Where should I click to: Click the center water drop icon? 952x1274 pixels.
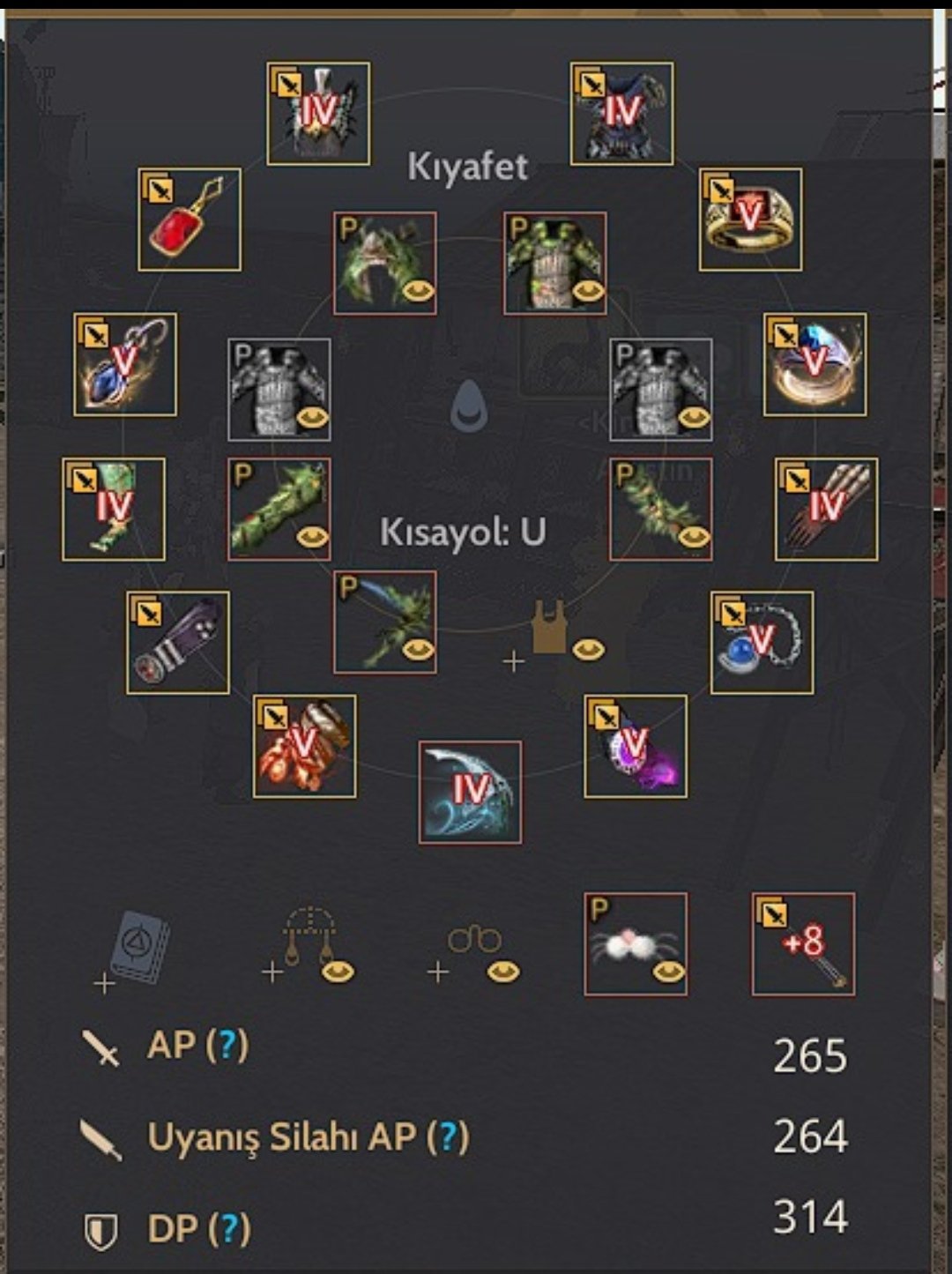470,407
